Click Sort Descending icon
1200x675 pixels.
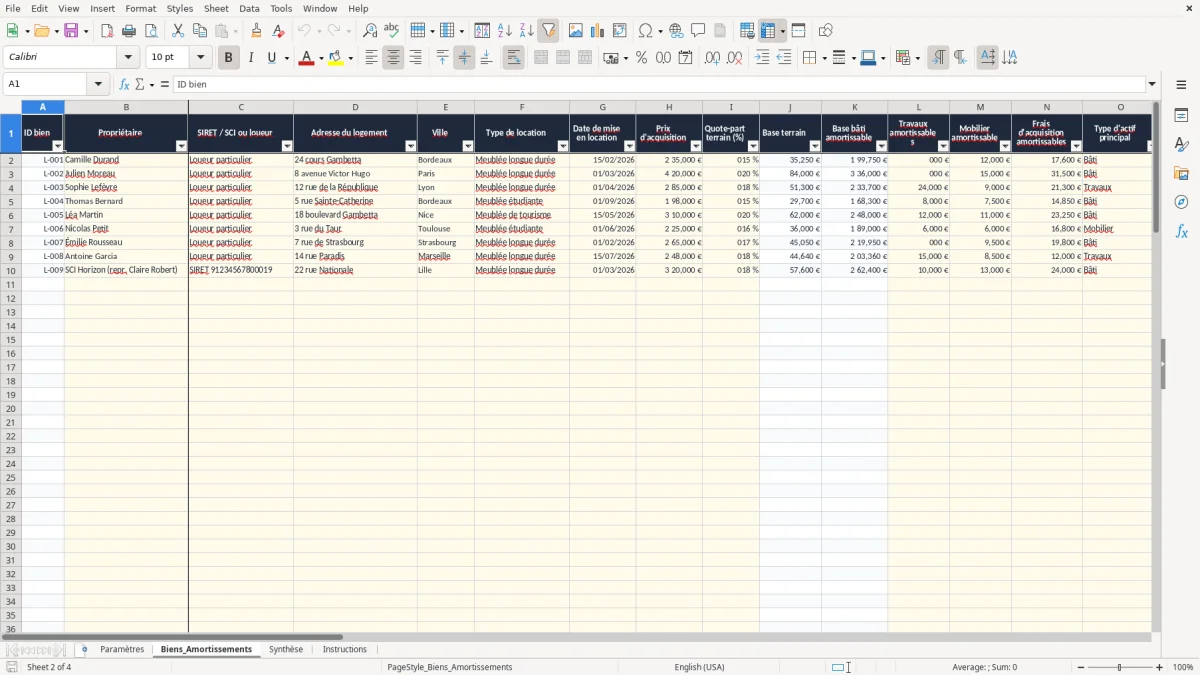tap(527, 31)
